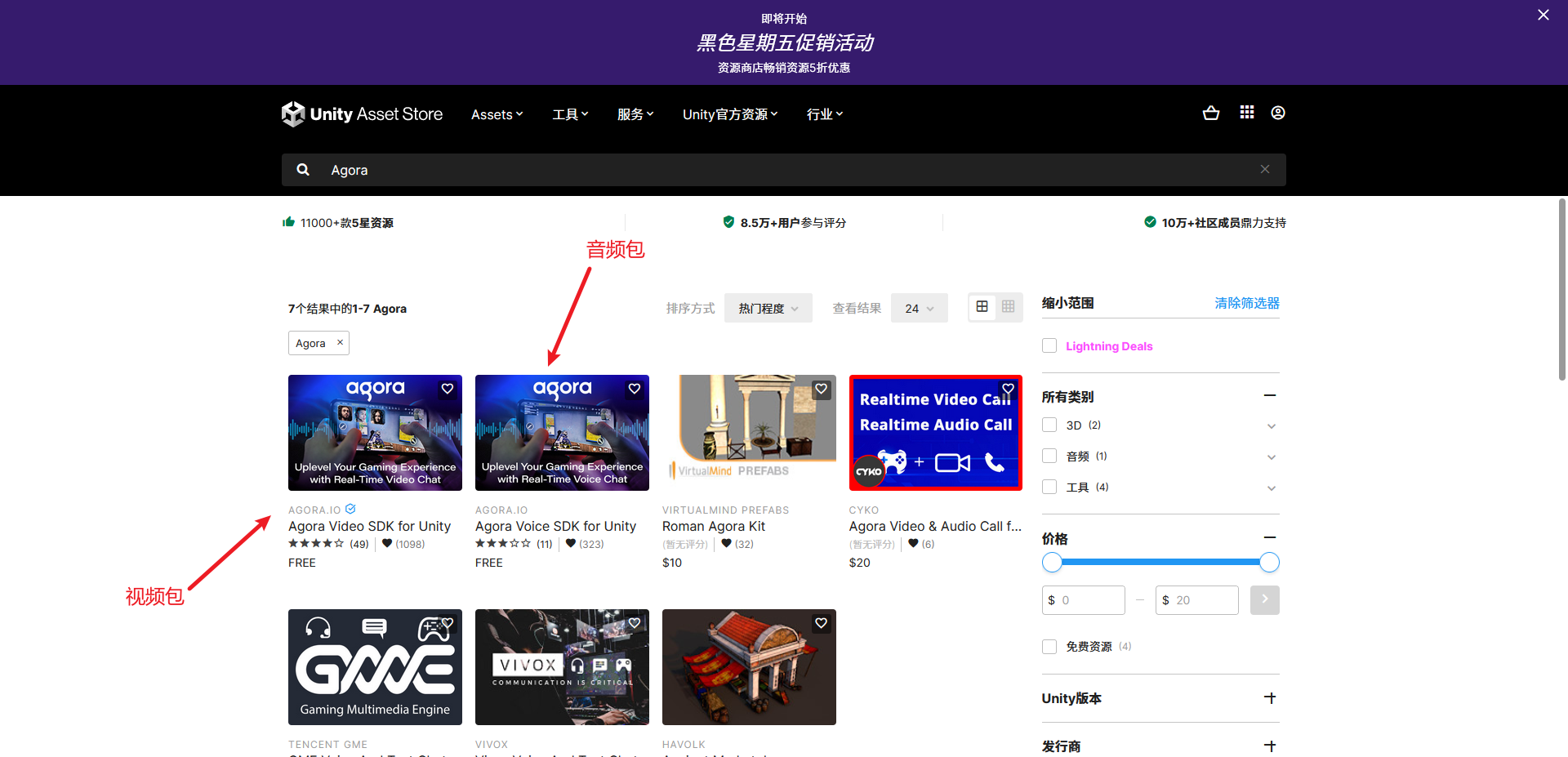Favorite the Agora Video SDK asset
The image size is (1568, 757).
tap(447, 389)
